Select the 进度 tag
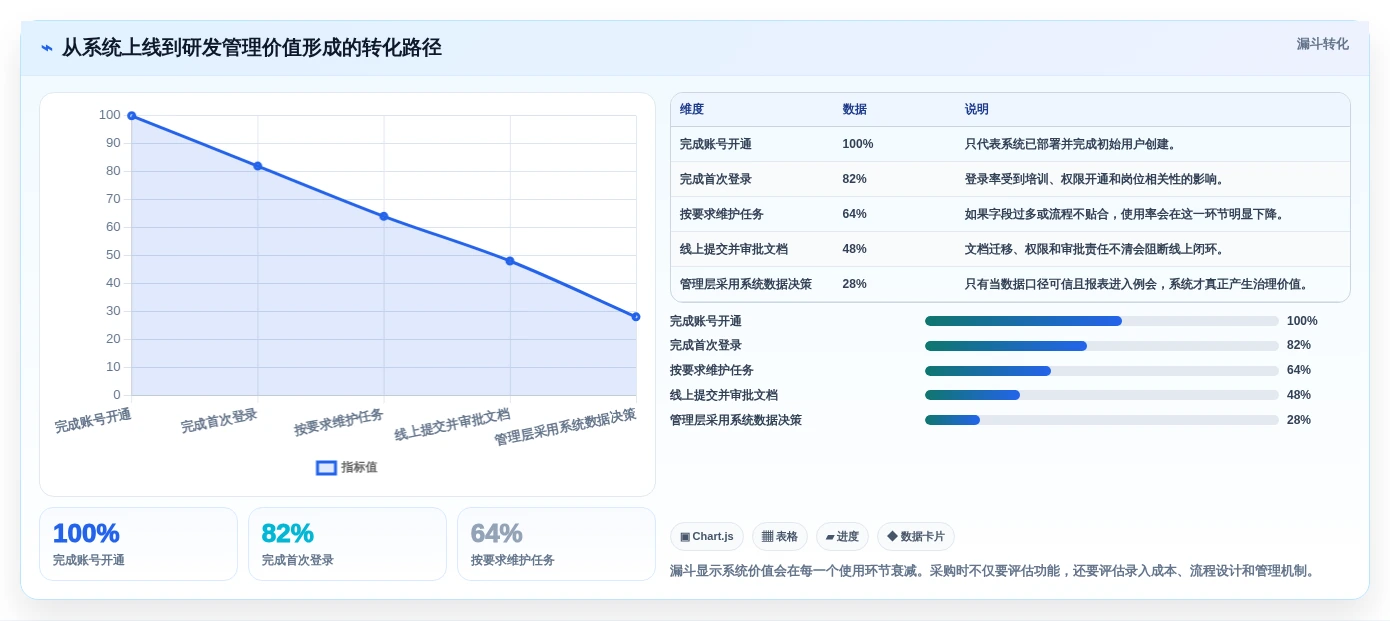1390x621 pixels. pos(842,536)
